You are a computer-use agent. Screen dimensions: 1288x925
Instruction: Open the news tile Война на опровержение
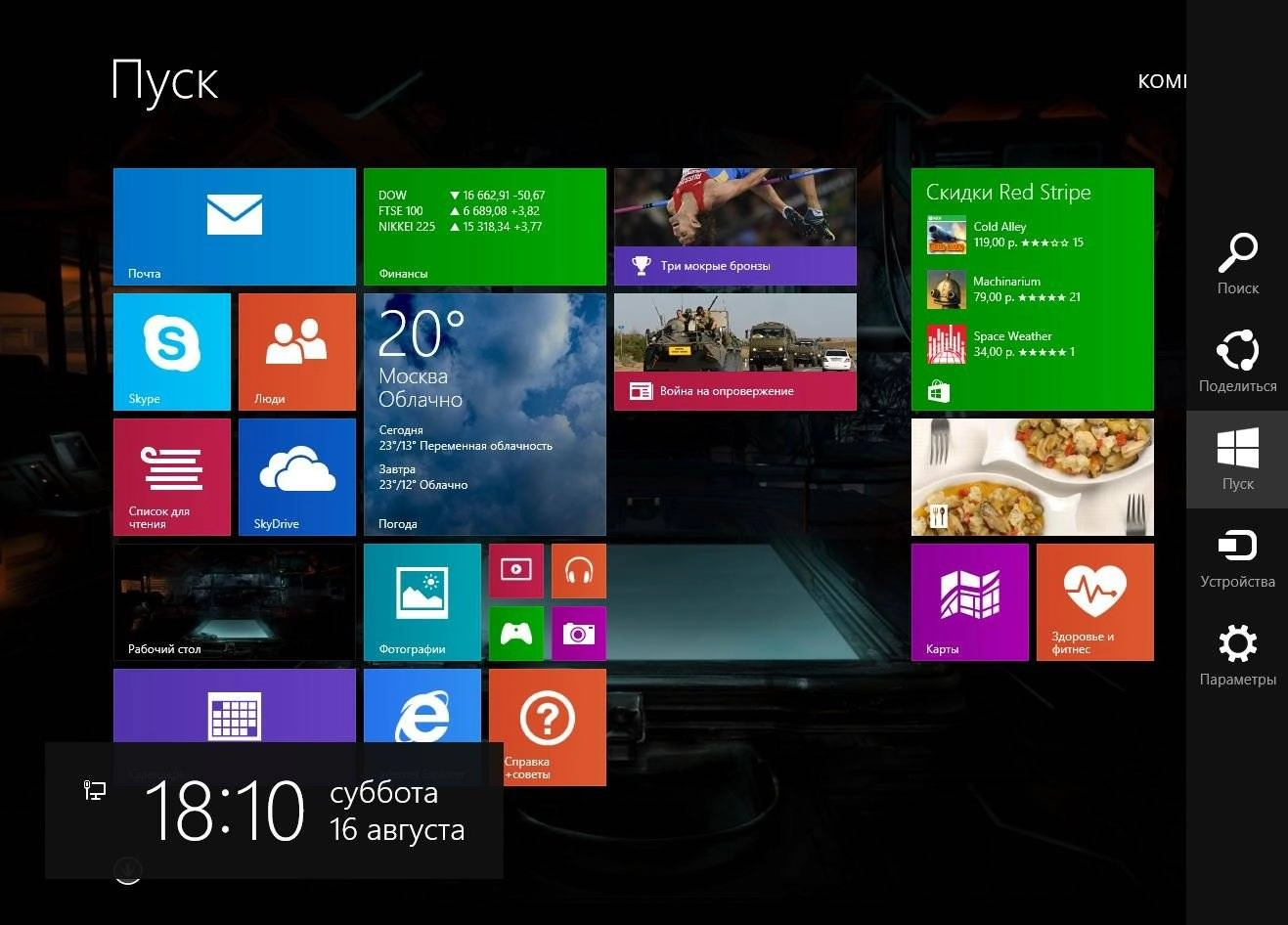(735, 352)
